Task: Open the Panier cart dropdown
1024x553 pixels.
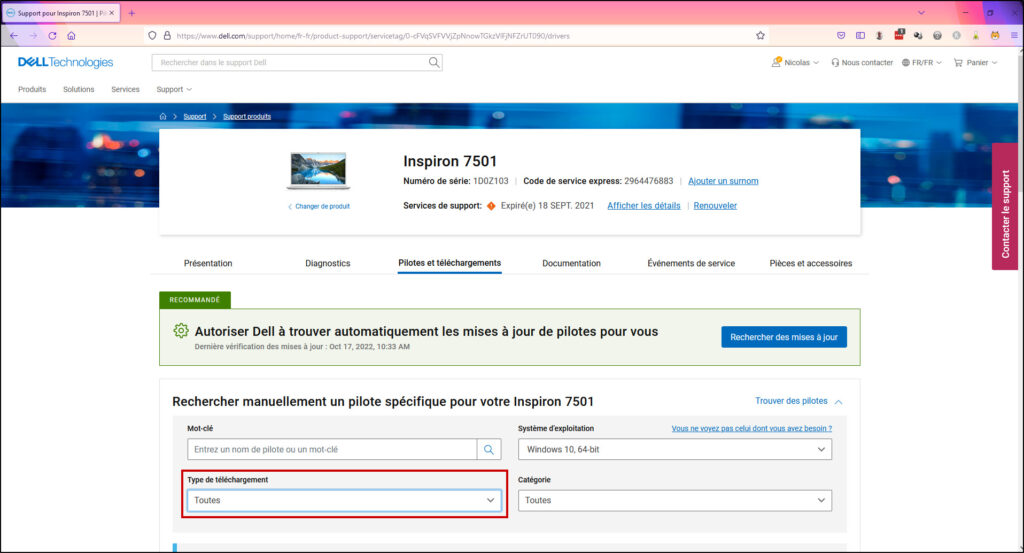Action: (x=976, y=63)
